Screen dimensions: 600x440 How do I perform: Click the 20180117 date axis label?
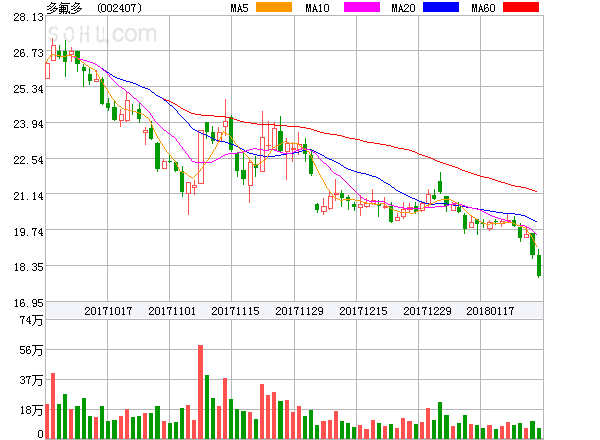(x=491, y=311)
